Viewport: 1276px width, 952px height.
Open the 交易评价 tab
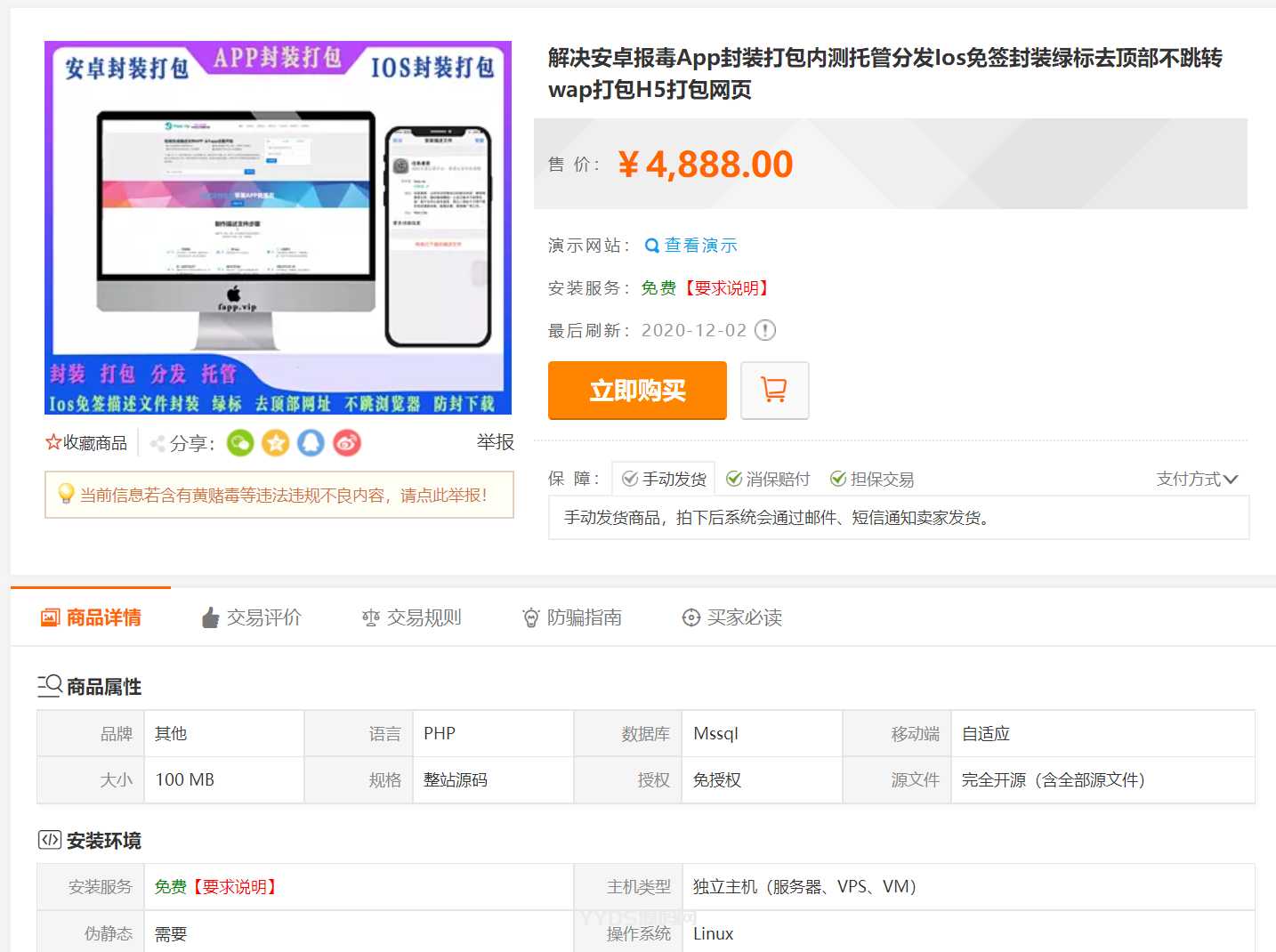[252, 617]
